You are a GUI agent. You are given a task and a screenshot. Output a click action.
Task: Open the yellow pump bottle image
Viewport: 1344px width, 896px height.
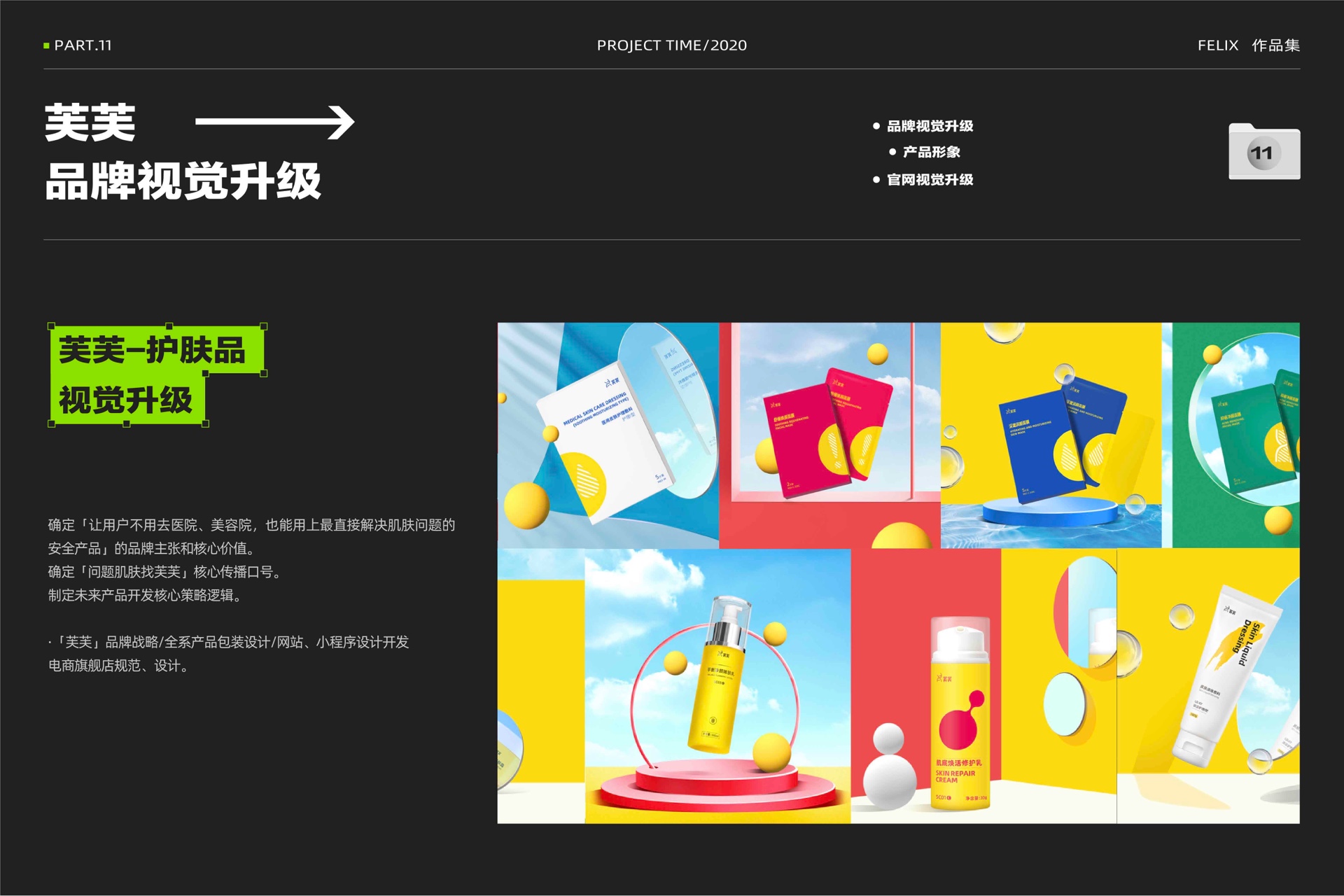[x=717, y=686]
